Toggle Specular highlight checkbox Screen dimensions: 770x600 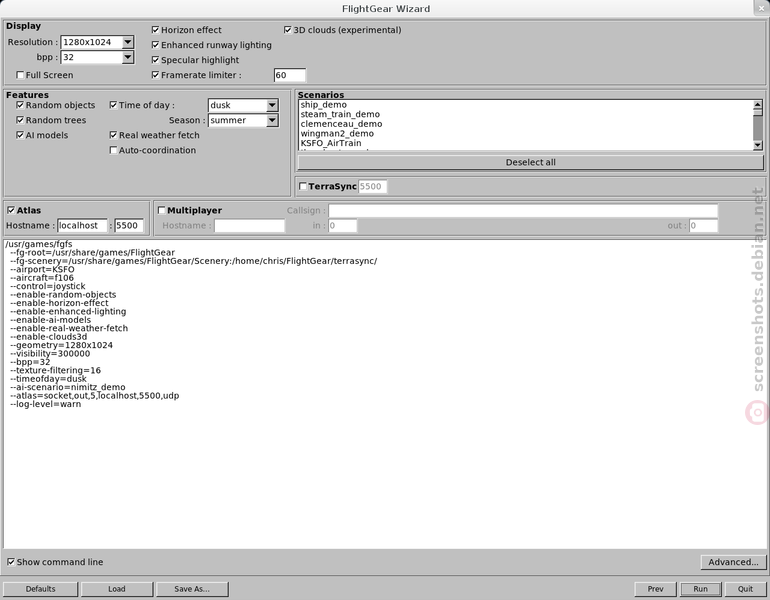pyautogui.click(x=156, y=60)
